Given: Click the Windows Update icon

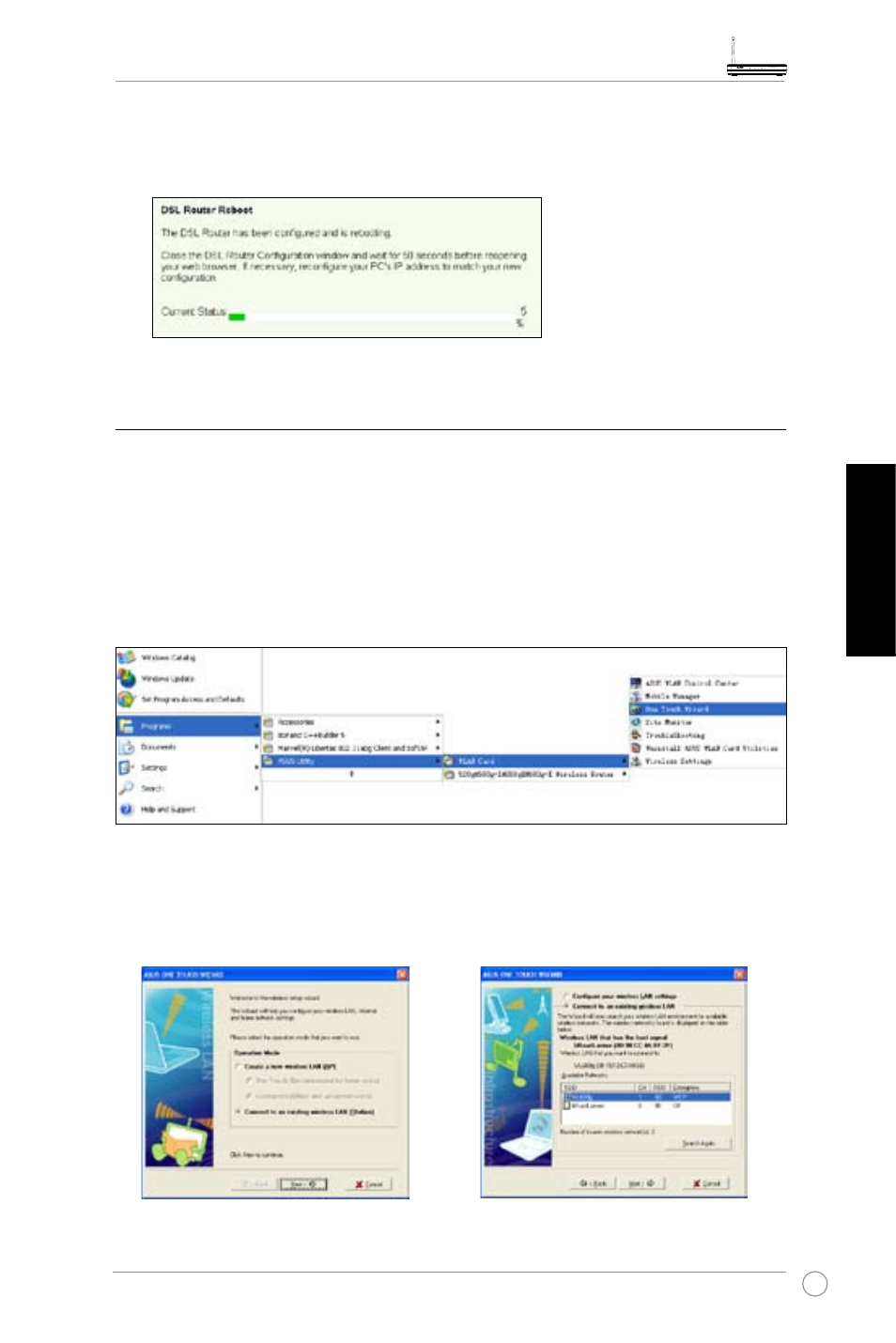Looking at the screenshot, I should (127, 678).
